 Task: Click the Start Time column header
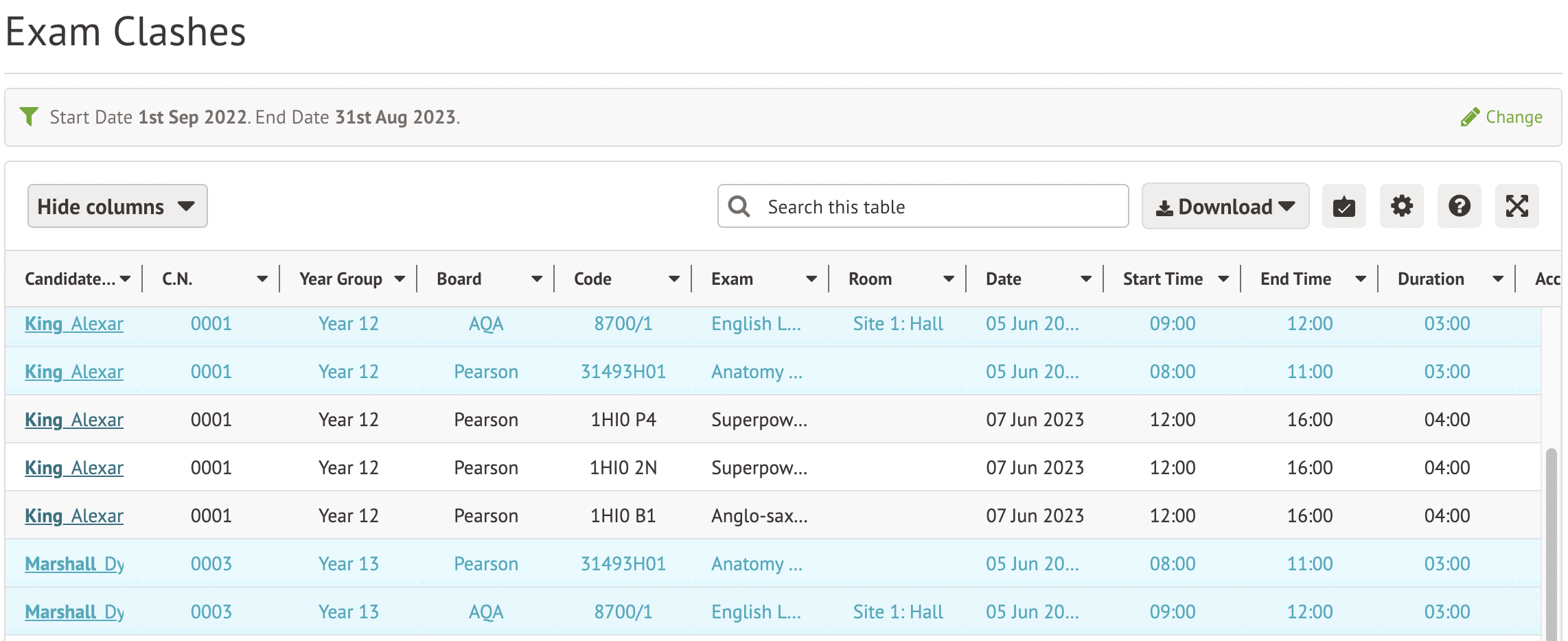tap(1162, 279)
